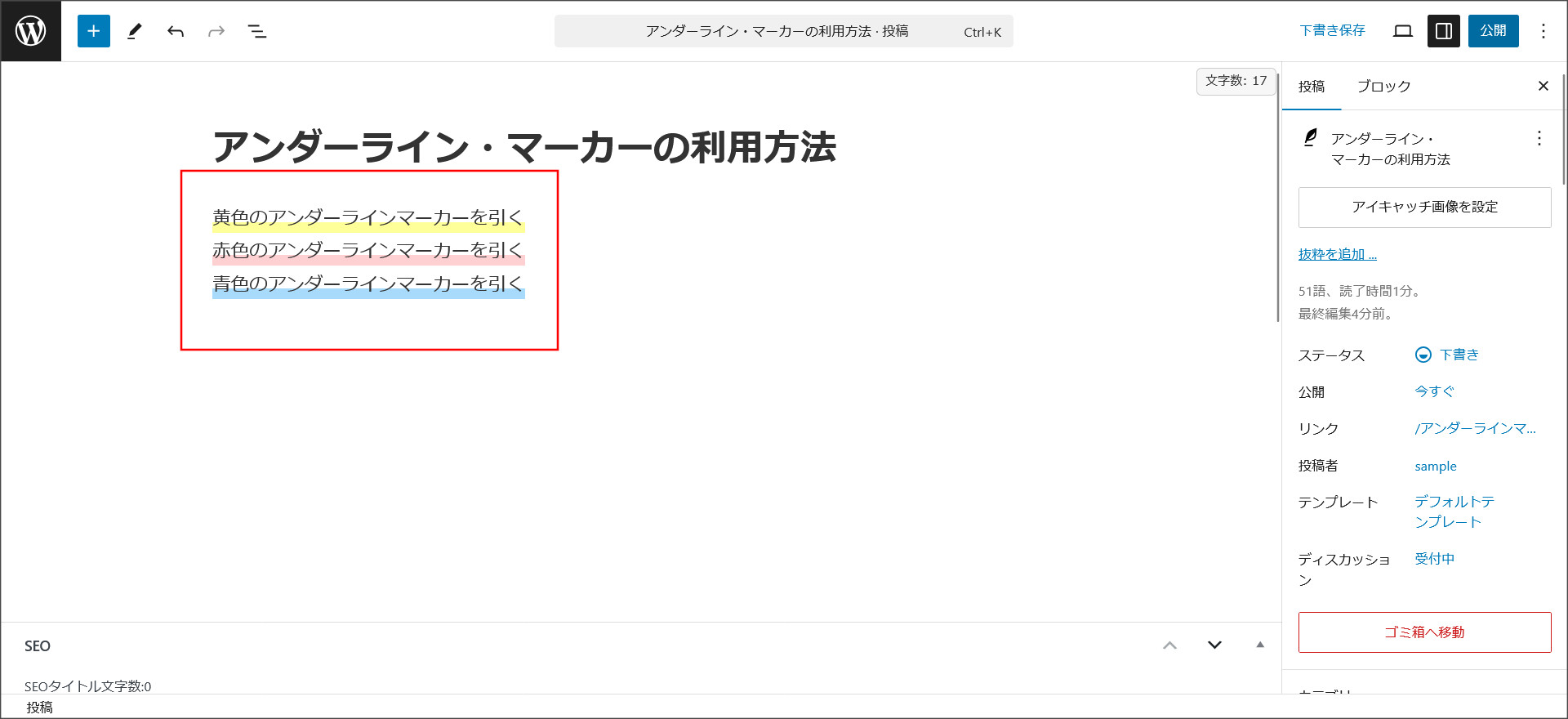Click the リンク label
The height and width of the screenshot is (719, 1568).
tap(1318, 429)
